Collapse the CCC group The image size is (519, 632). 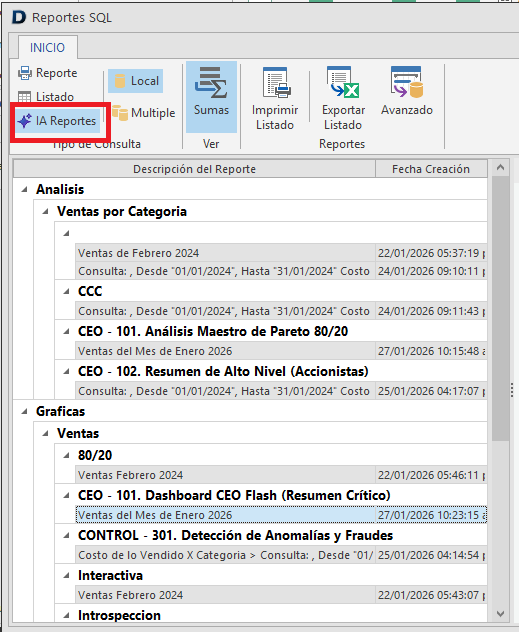point(67,291)
